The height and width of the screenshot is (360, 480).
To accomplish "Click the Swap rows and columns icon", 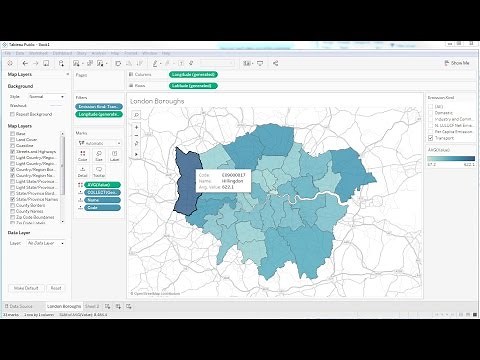I will (x=118, y=63).
